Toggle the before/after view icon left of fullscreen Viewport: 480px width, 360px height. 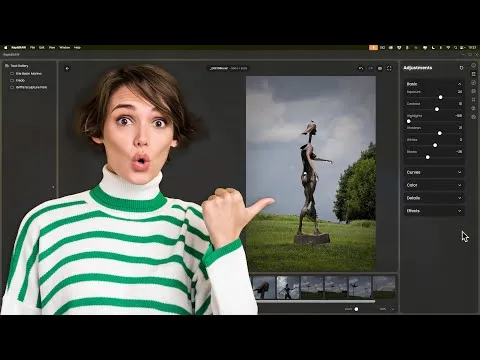tap(380, 68)
